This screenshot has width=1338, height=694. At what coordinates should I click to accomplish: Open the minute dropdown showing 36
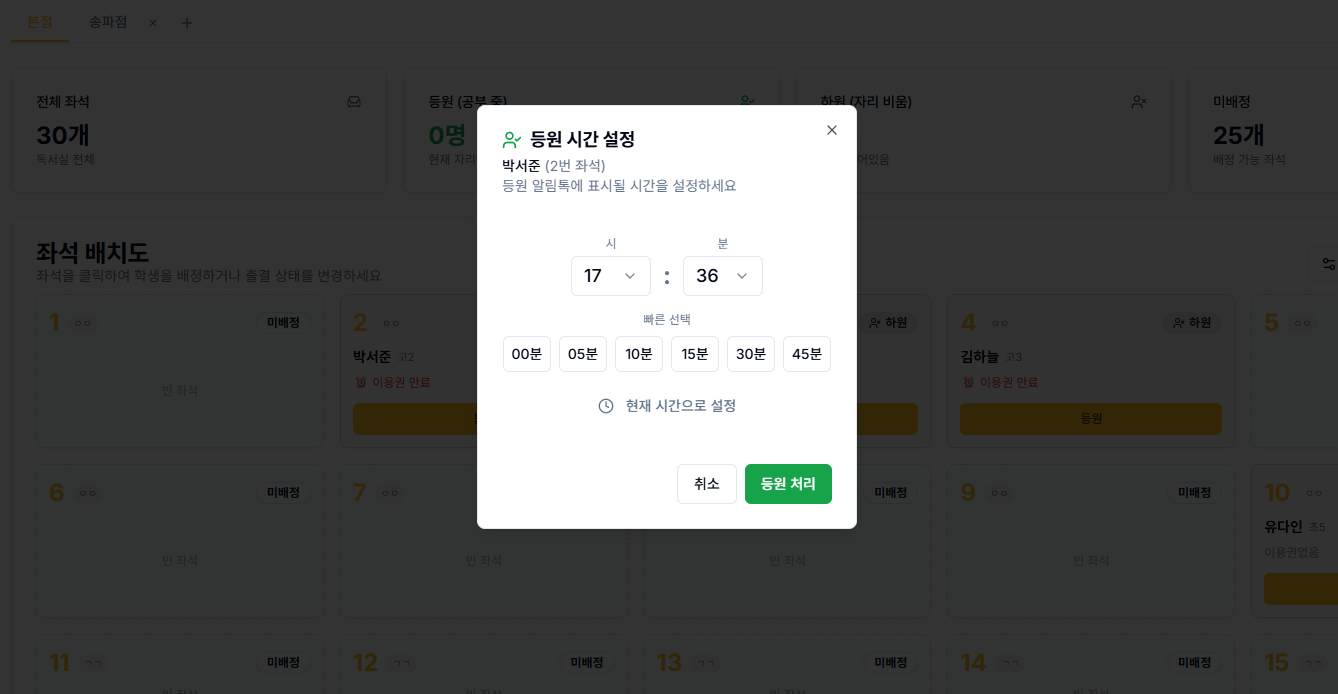tap(723, 276)
